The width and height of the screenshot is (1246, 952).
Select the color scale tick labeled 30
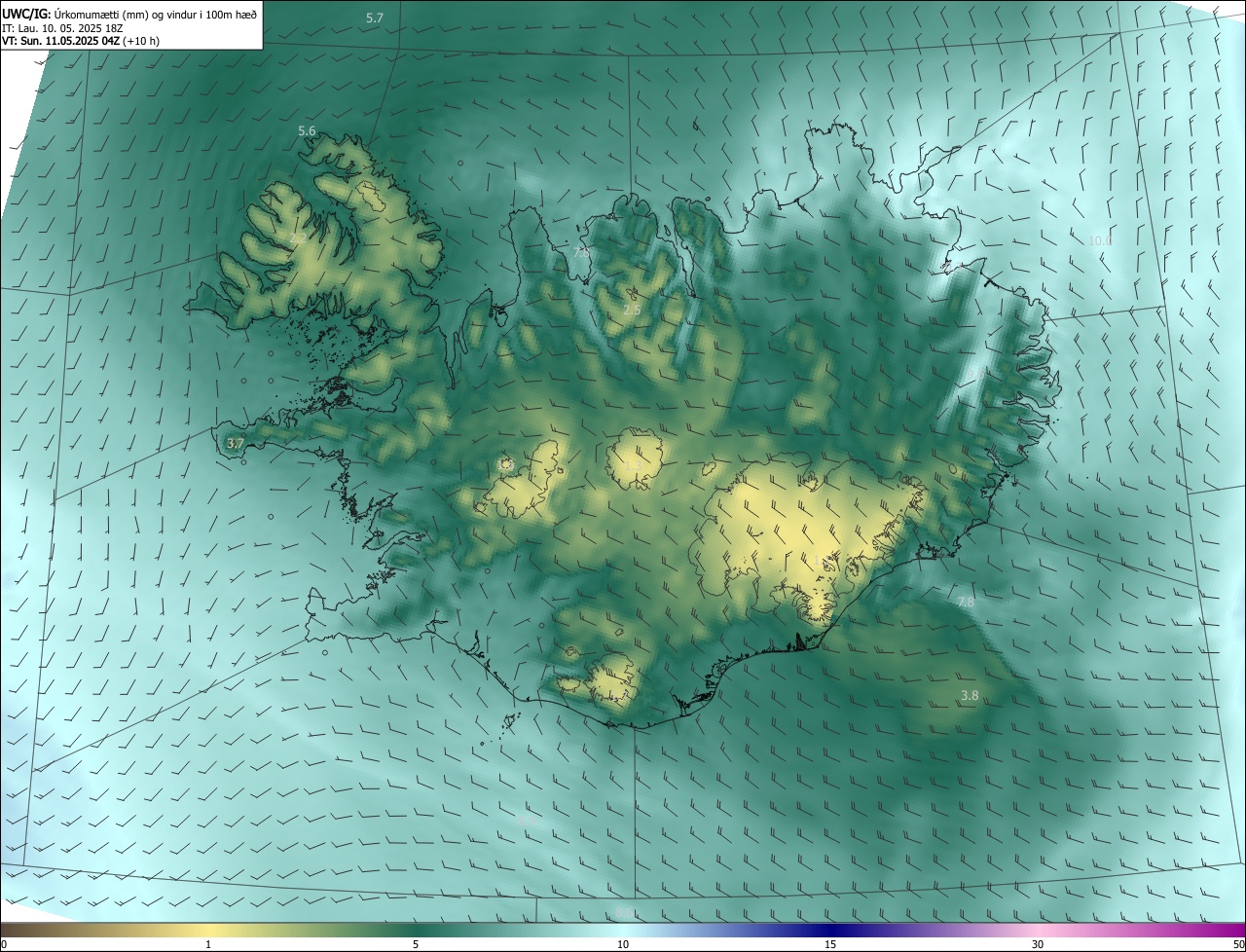pyautogui.click(x=1038, y=944)
